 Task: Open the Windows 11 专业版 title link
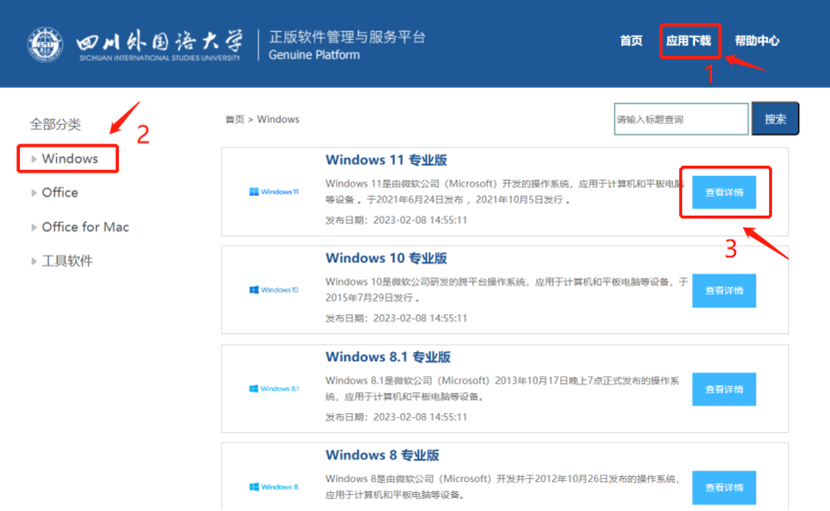(x=386, y=160)
